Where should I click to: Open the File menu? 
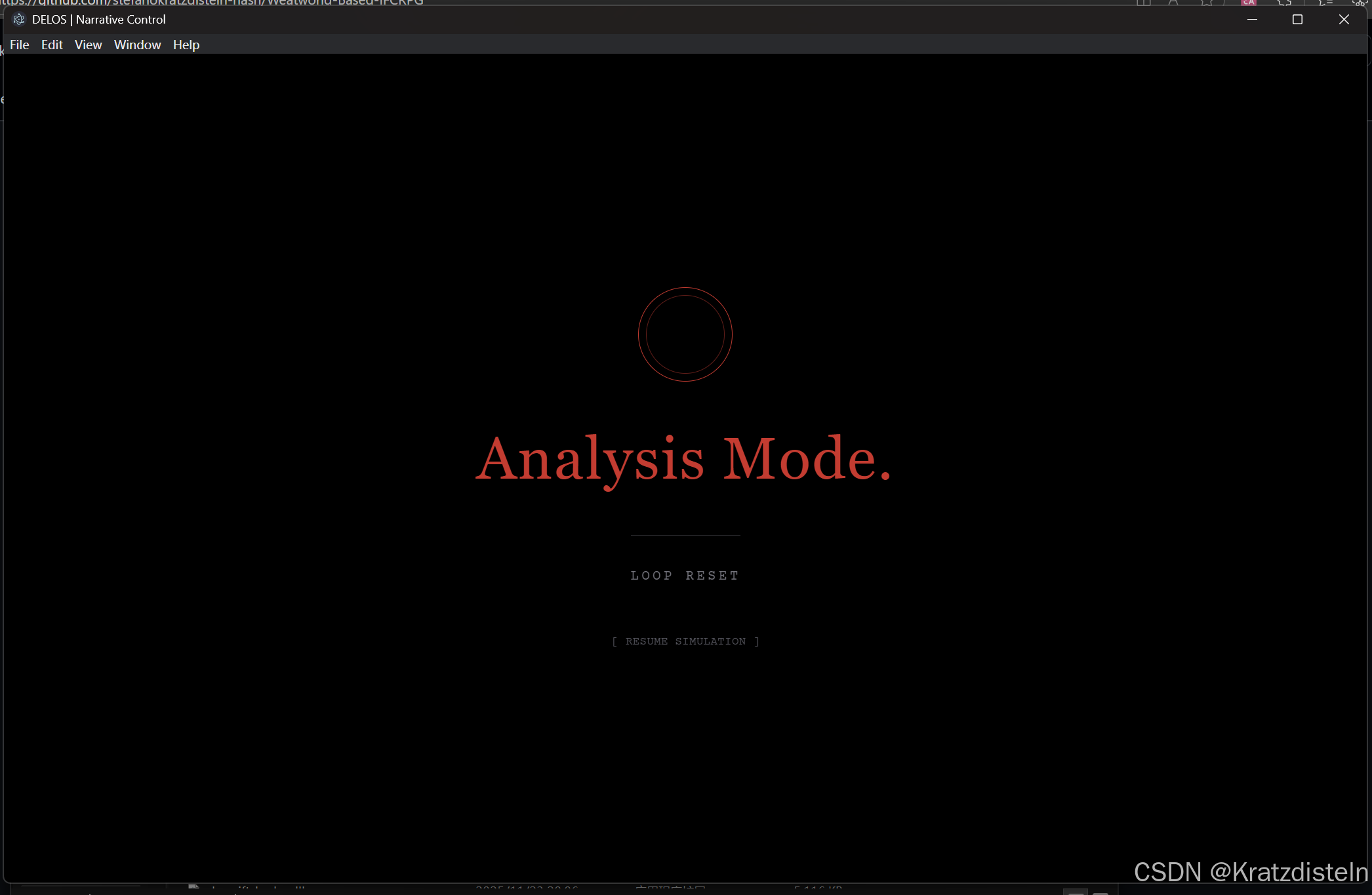[x=19, y=45]
